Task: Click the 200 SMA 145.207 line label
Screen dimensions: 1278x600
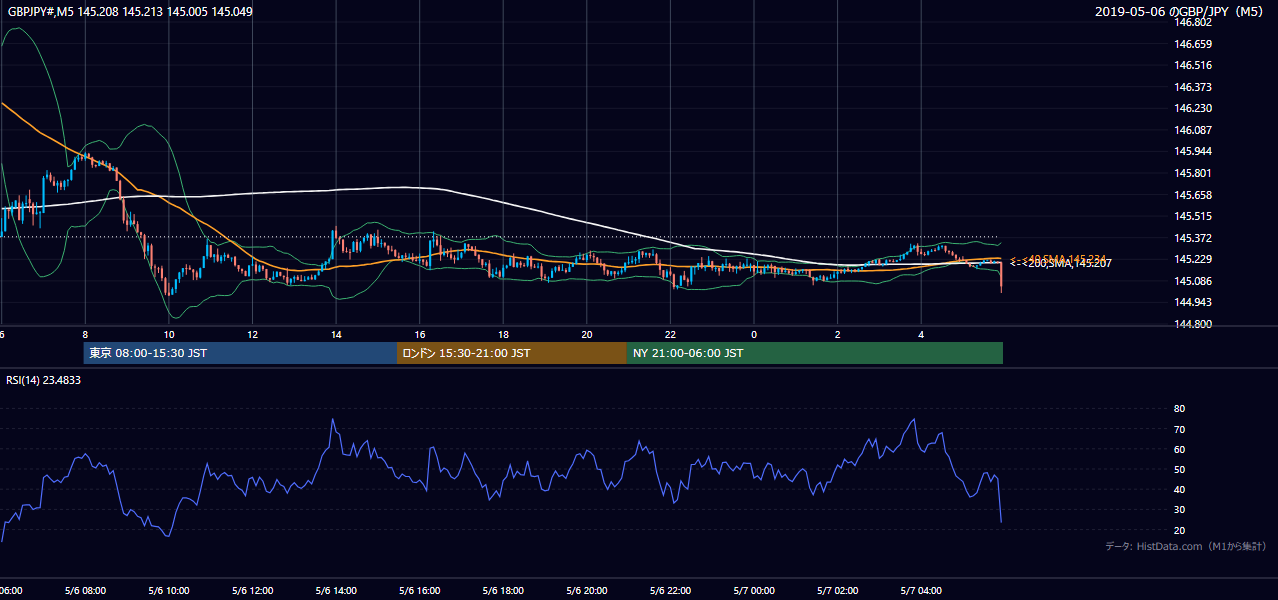Action: pos(1062,263)
